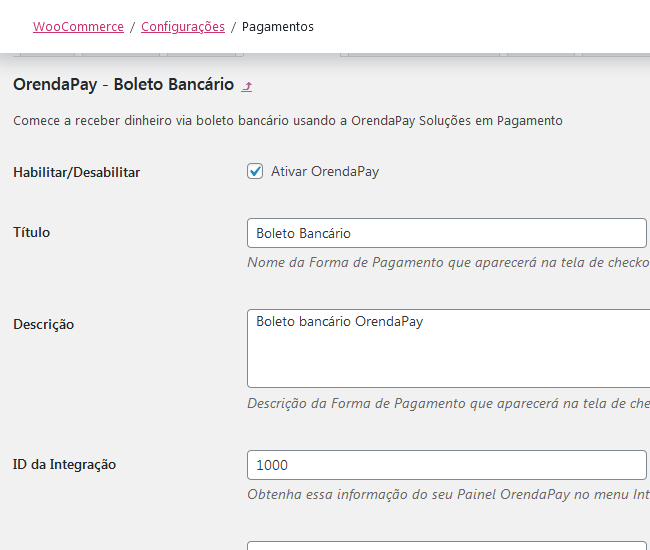Go to the Configurações breadcrumb link

pyautogui.click(x=183, y=27)
